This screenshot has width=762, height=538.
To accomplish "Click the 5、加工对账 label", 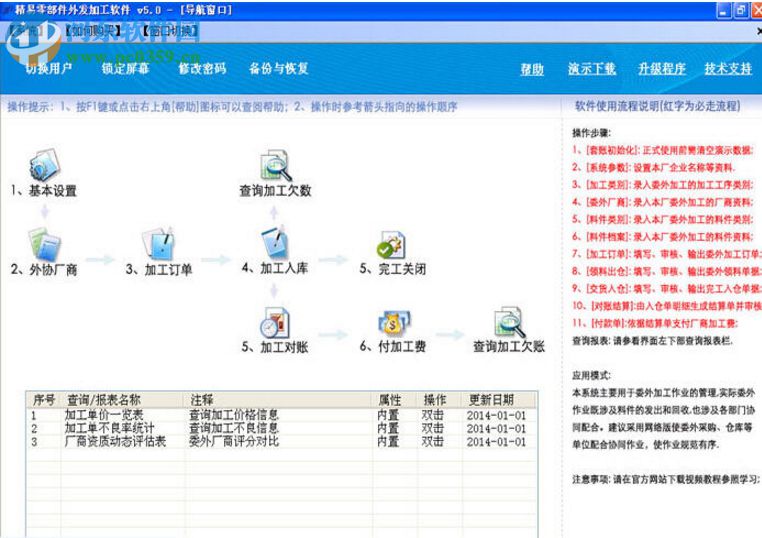I will coord(275,347).
